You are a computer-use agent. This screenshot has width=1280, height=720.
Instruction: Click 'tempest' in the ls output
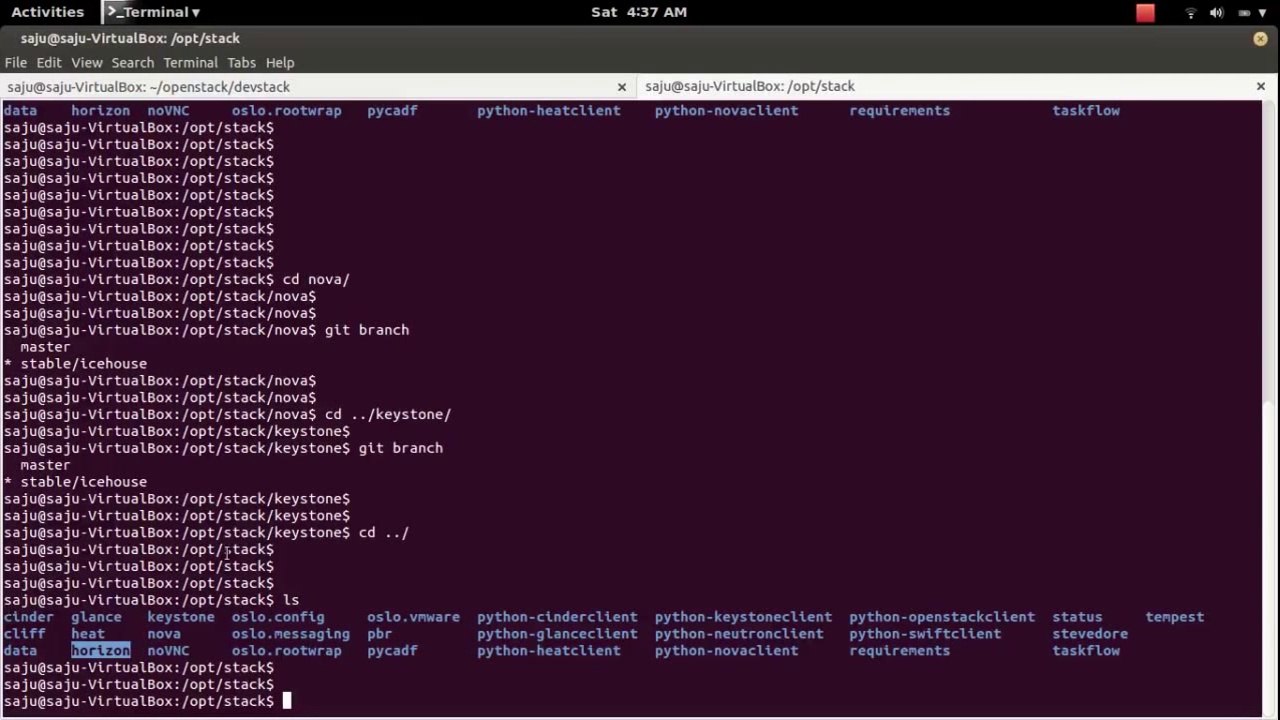[1175, 617]
